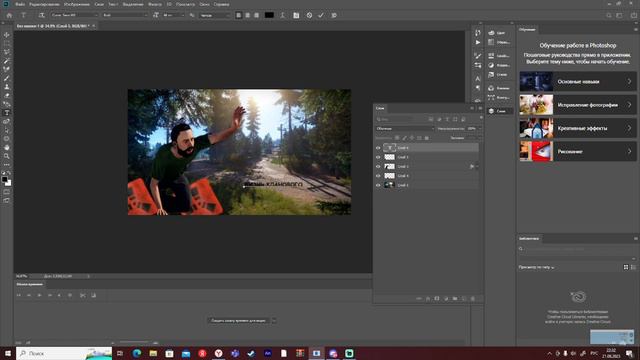Open the Color (Цвет) collapsed panel icon
640x360 pixels.
coord(491,33)
